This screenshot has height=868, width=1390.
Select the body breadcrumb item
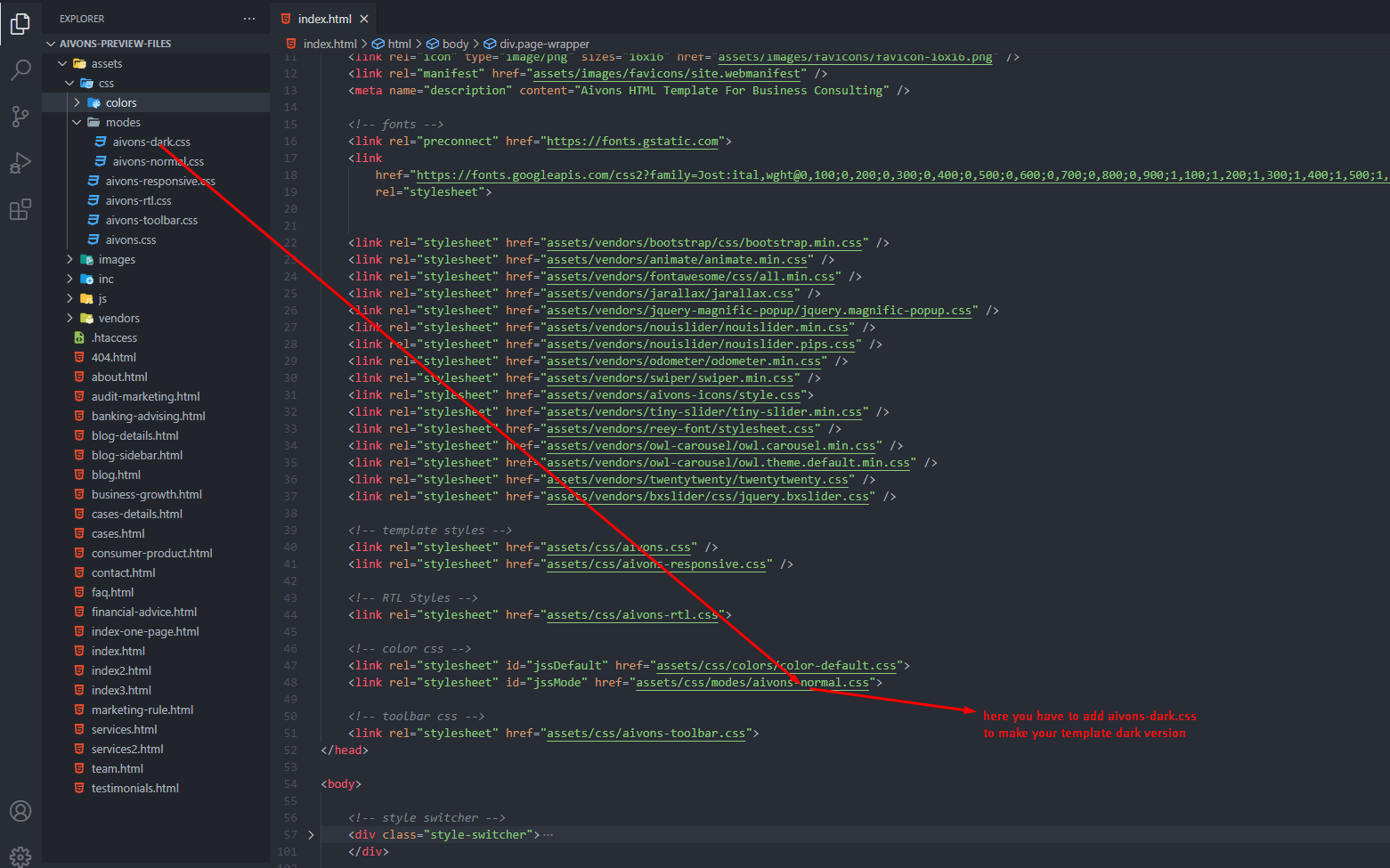click(455, 44)
